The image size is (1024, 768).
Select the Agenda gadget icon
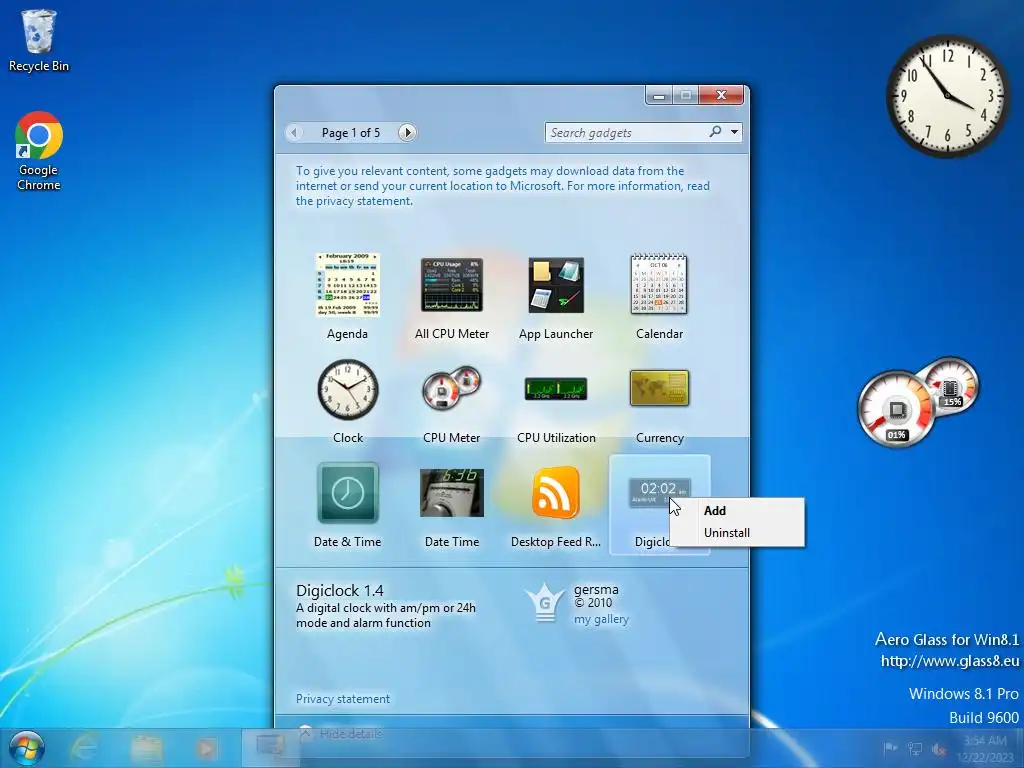(x=347, y=285)
